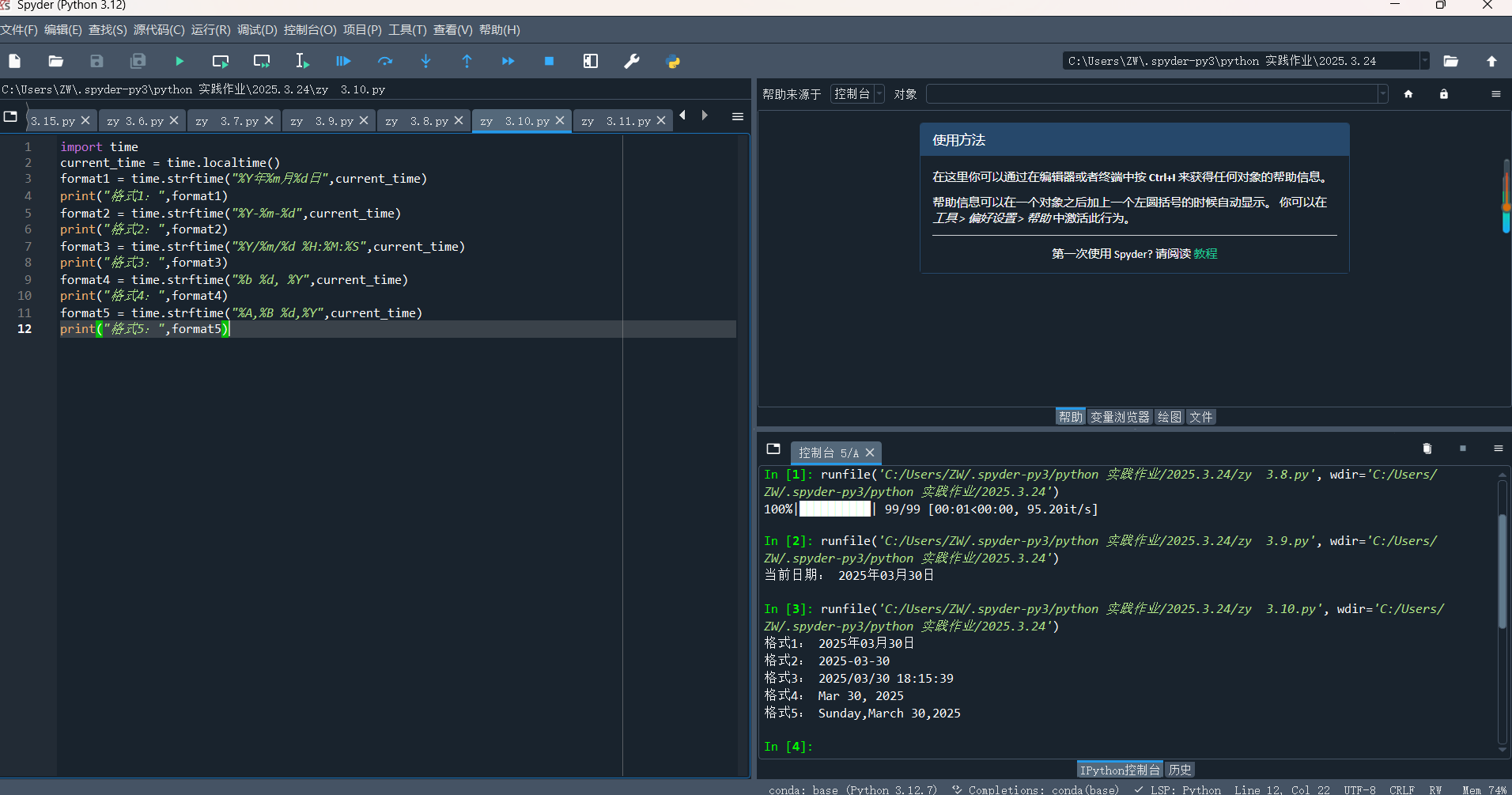The image size is (1512, 795).
Task: Close the zy 3.10.py tab
Action: pyautogui.click(x=560, y=120)
